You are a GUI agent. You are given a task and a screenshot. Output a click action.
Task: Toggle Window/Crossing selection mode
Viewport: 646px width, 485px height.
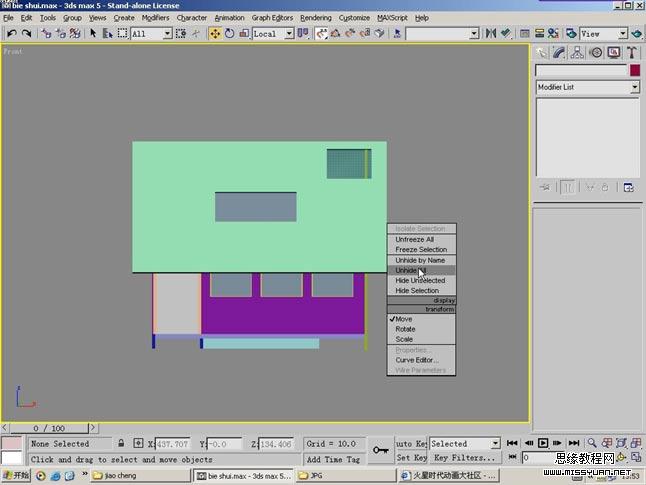point(181,33)
